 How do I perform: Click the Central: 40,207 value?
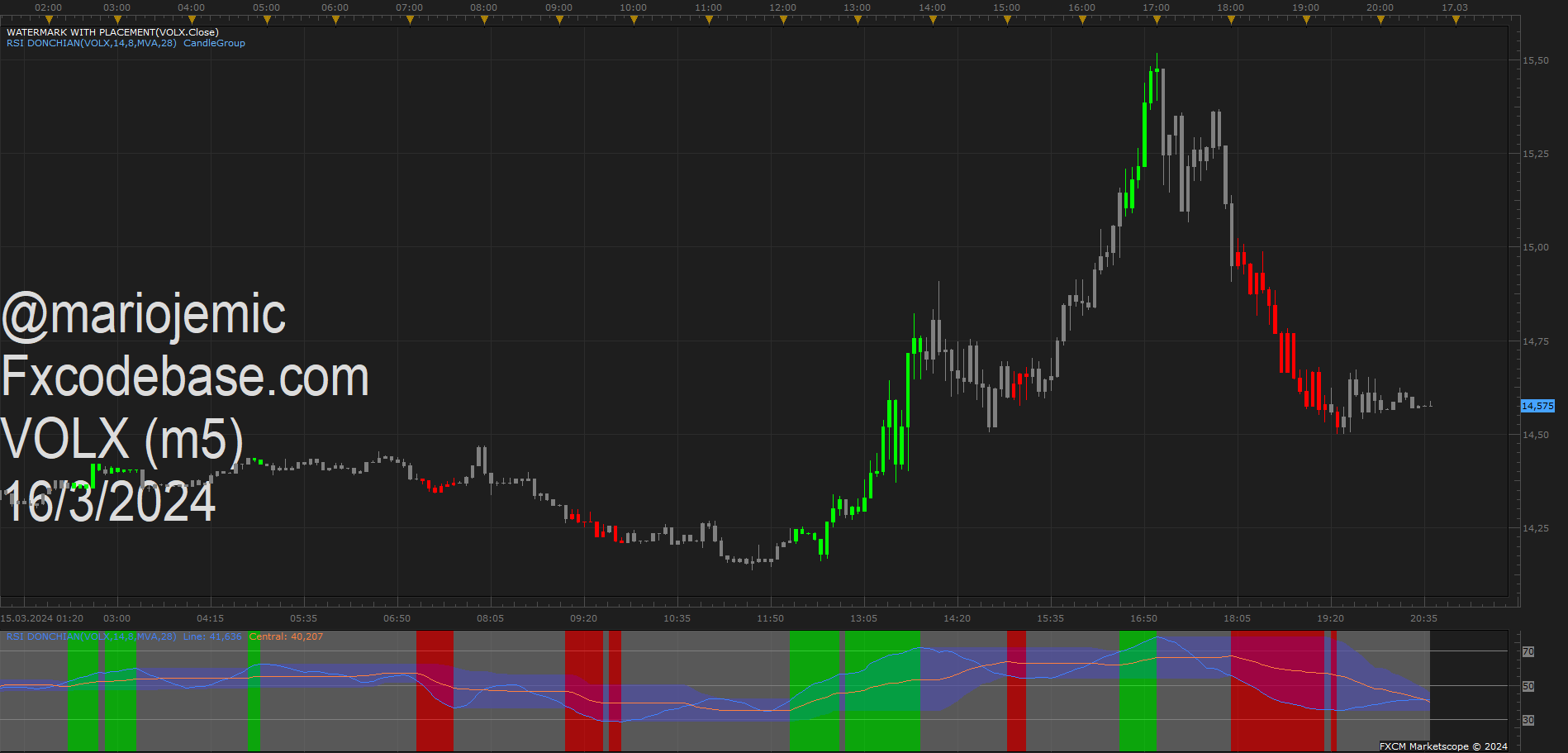[286, 636]
